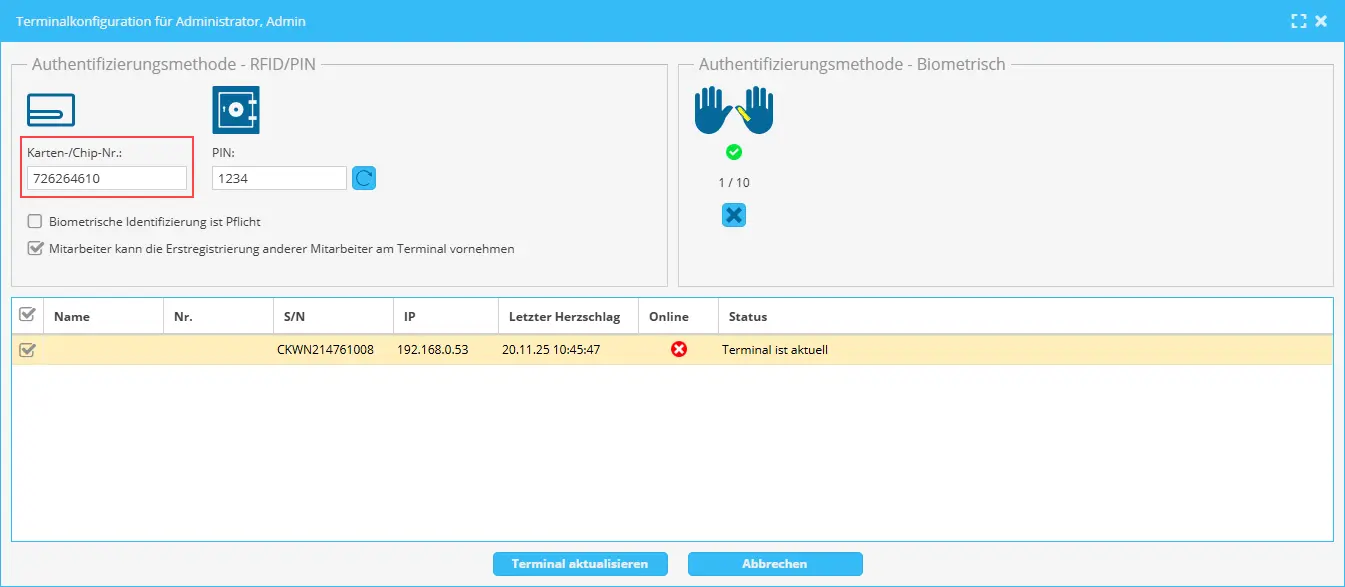Uncheck 'Mitarbeiter kann die Erstregistrierung' option

pos(35,249)
